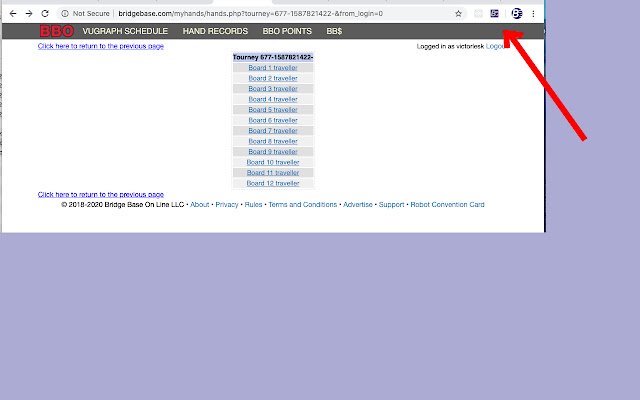Open the Support footer link
Viewport: 640px width, 400px height.
[x=391, y=204]
